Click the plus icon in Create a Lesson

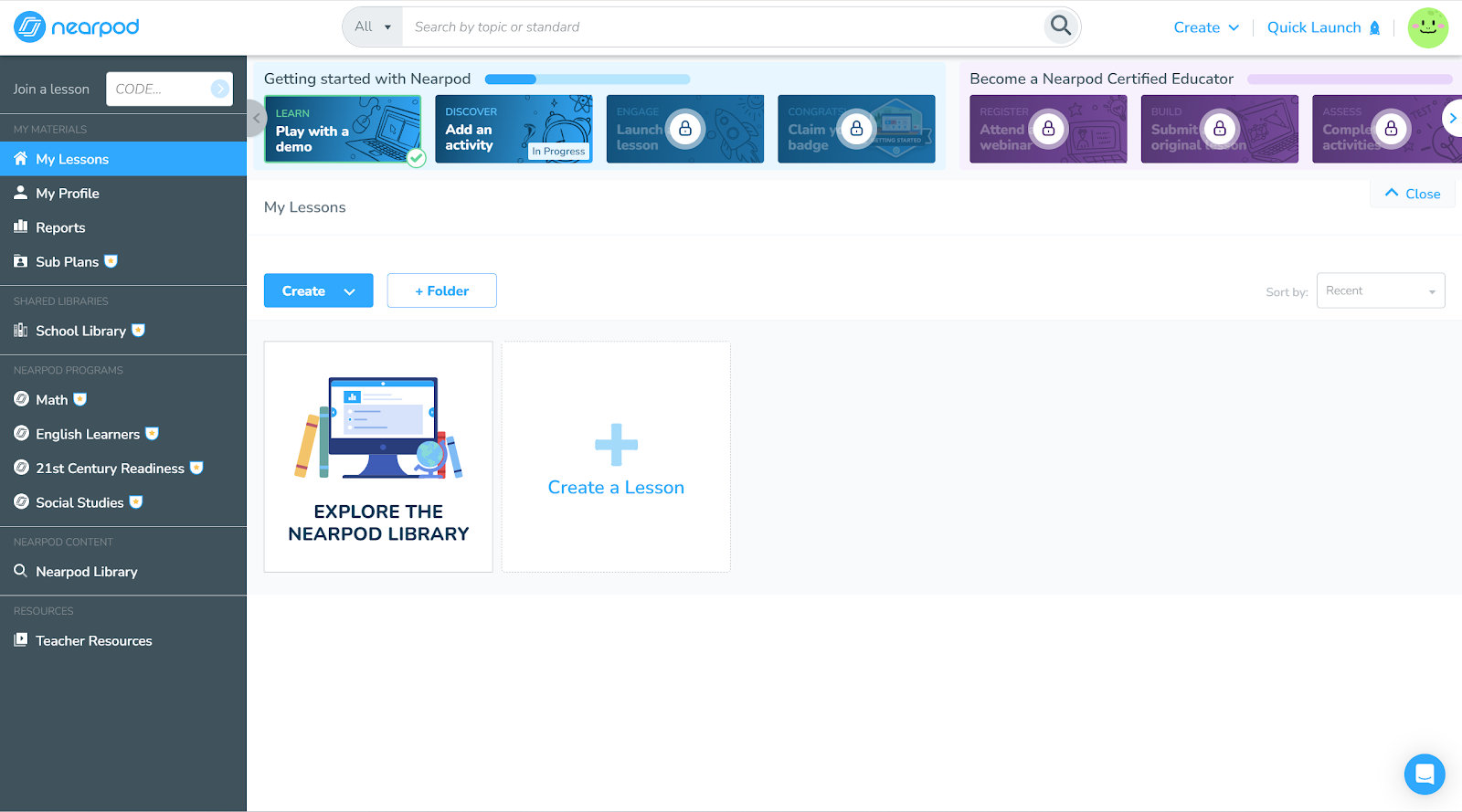[x=616, y=445]
